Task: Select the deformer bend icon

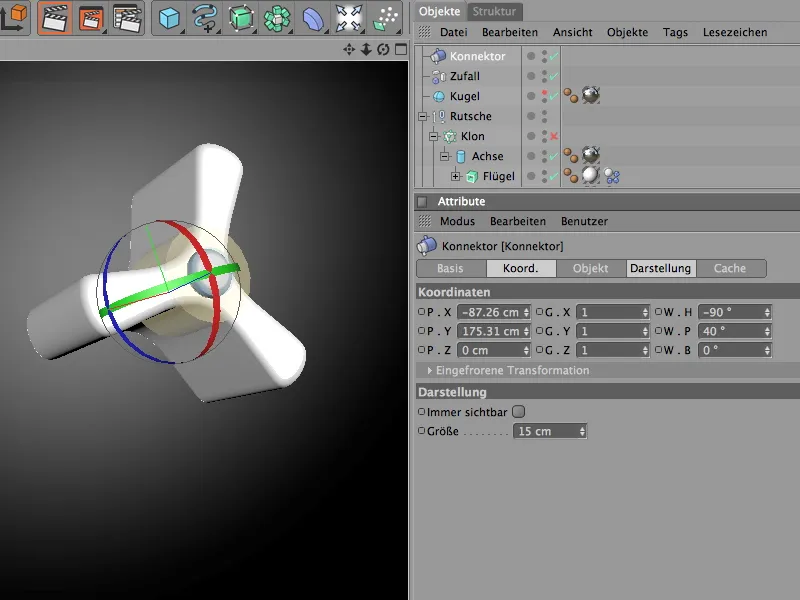Action: [313, 18]
